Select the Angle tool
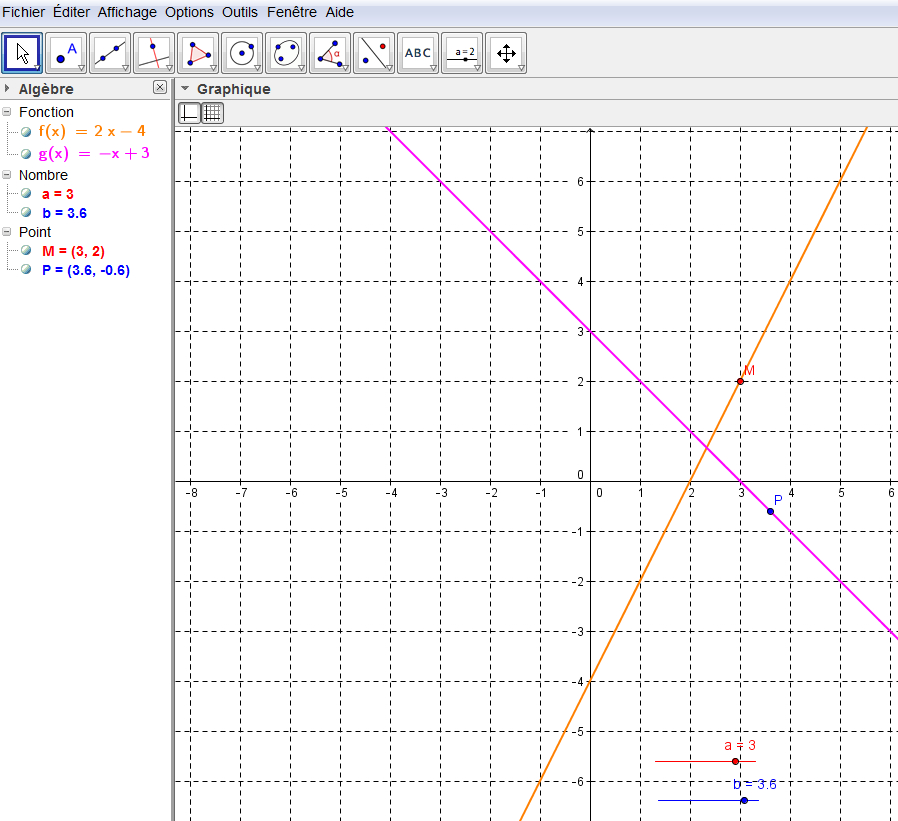The height and width of the screenshot is (821, 898). coord(330,53)
